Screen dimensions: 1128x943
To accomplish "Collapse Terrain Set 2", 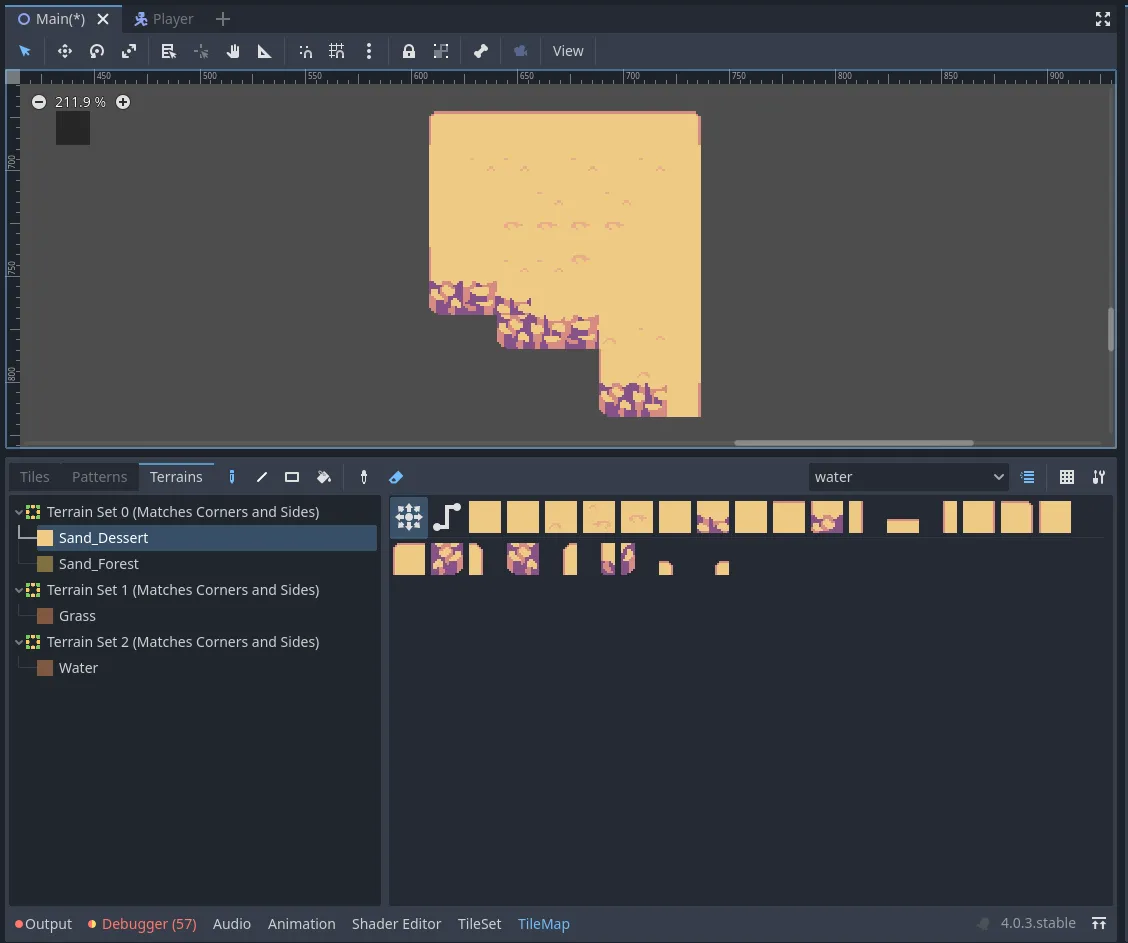I will coord(19,642).
